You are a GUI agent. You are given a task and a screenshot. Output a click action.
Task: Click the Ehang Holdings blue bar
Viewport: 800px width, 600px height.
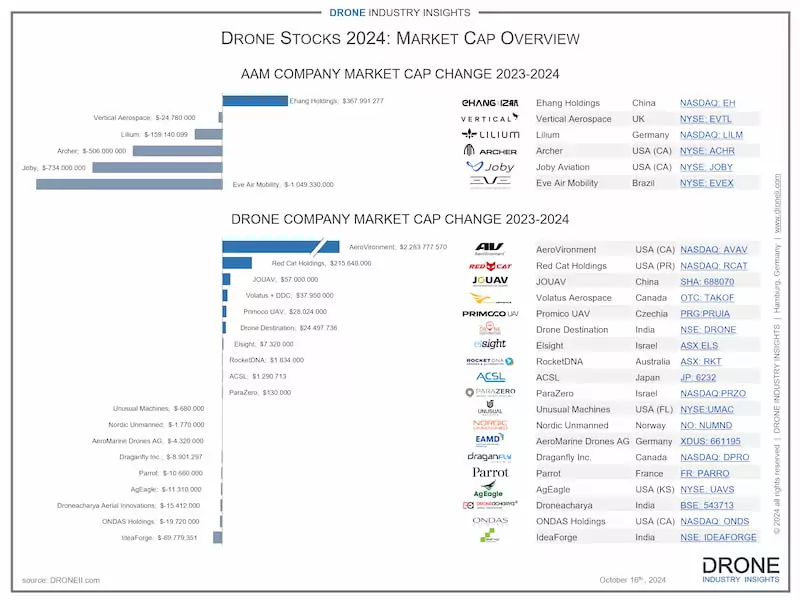(x=254, y=100)
